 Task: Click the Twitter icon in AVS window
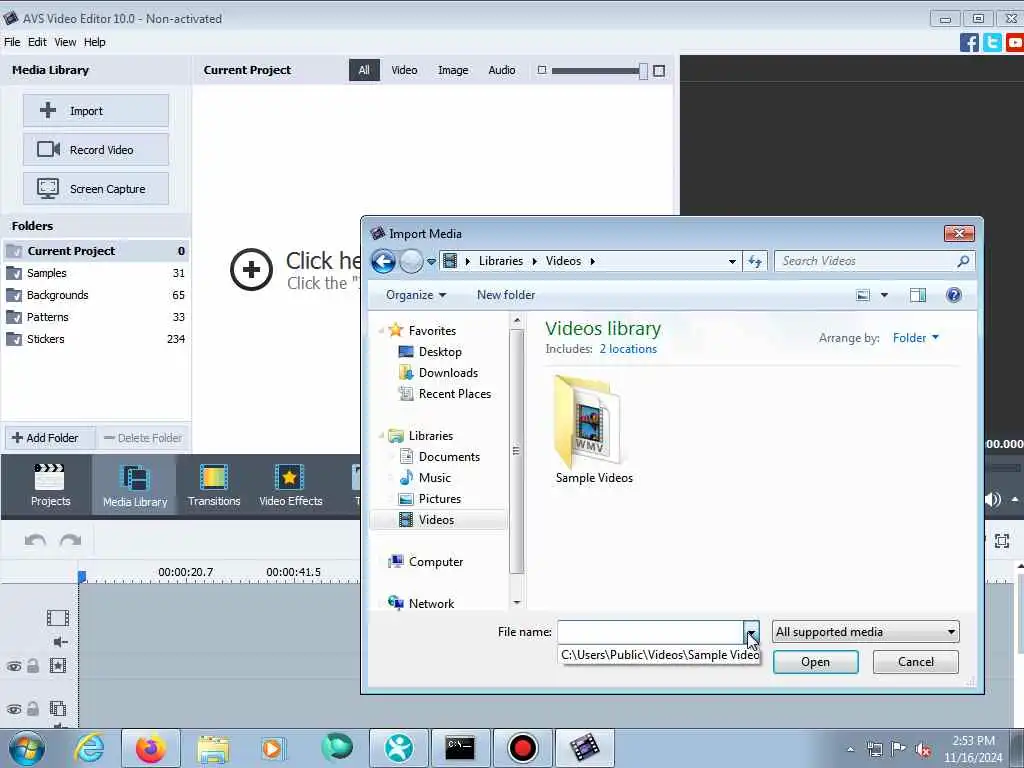pyautogui.click(x=992, y=42)
